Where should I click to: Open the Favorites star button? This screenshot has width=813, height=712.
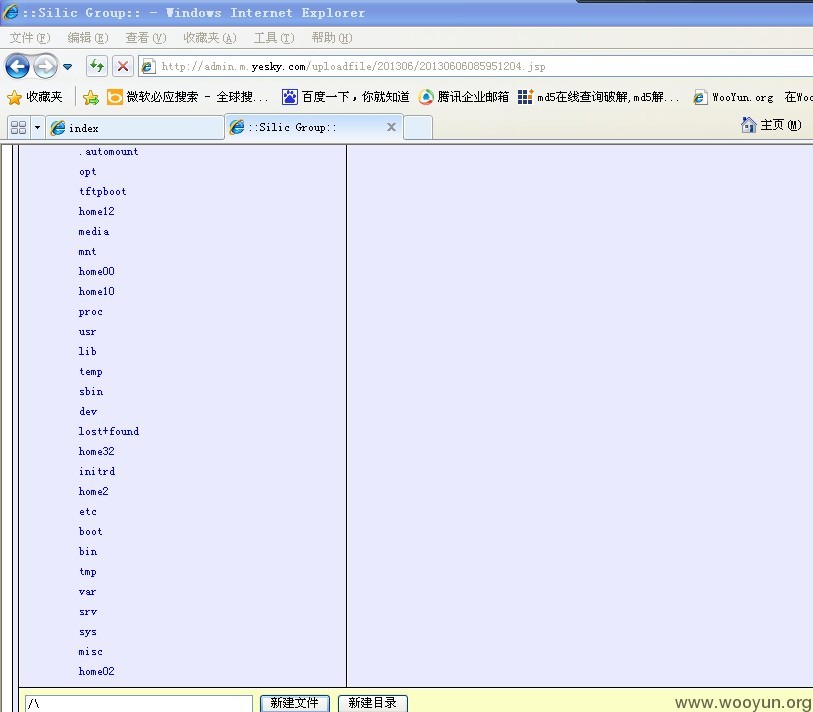coord(34,97)
